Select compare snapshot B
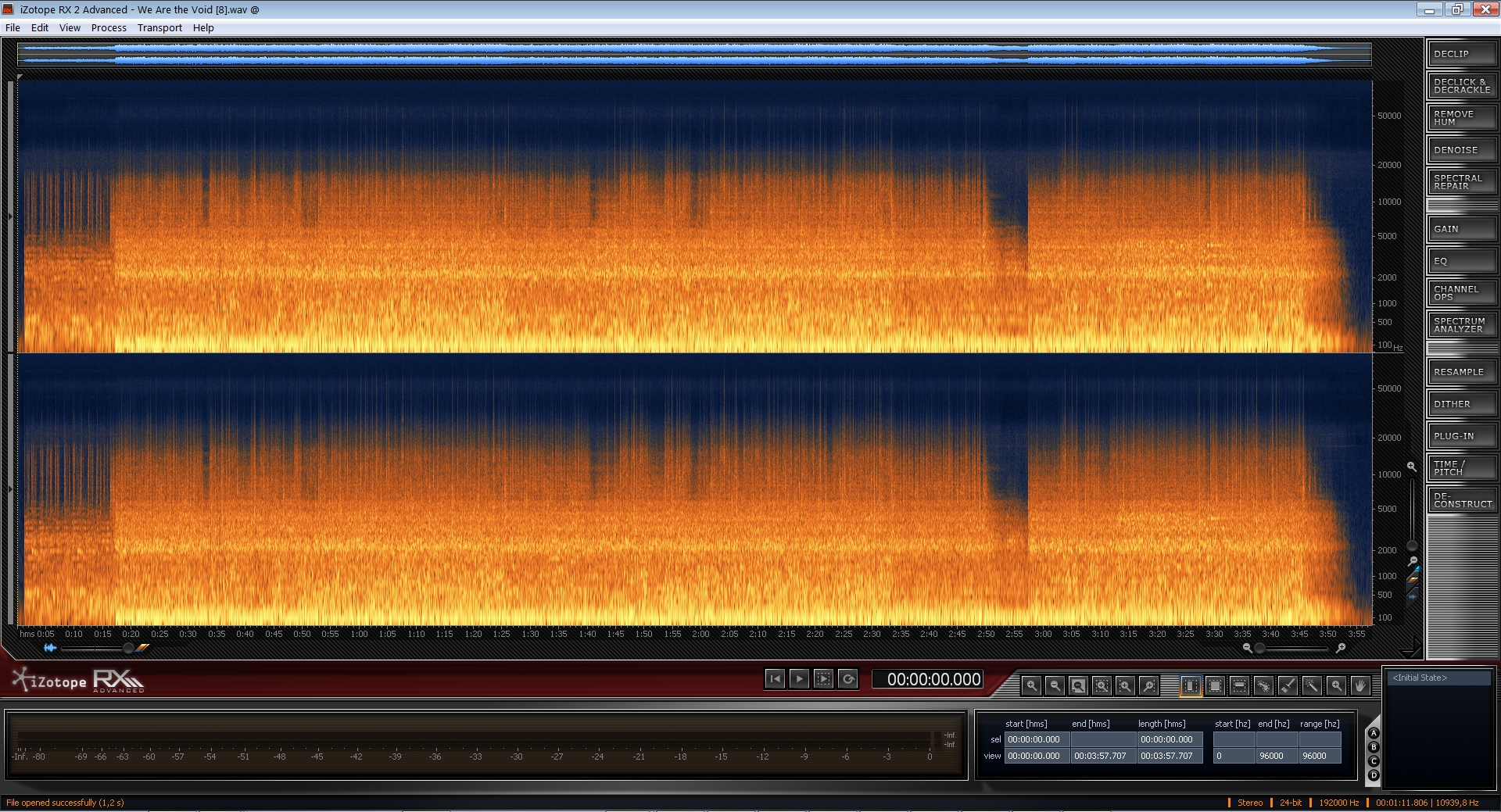Image resolution: width=1501 pixels, height=812 pixels. point(1374,747)
